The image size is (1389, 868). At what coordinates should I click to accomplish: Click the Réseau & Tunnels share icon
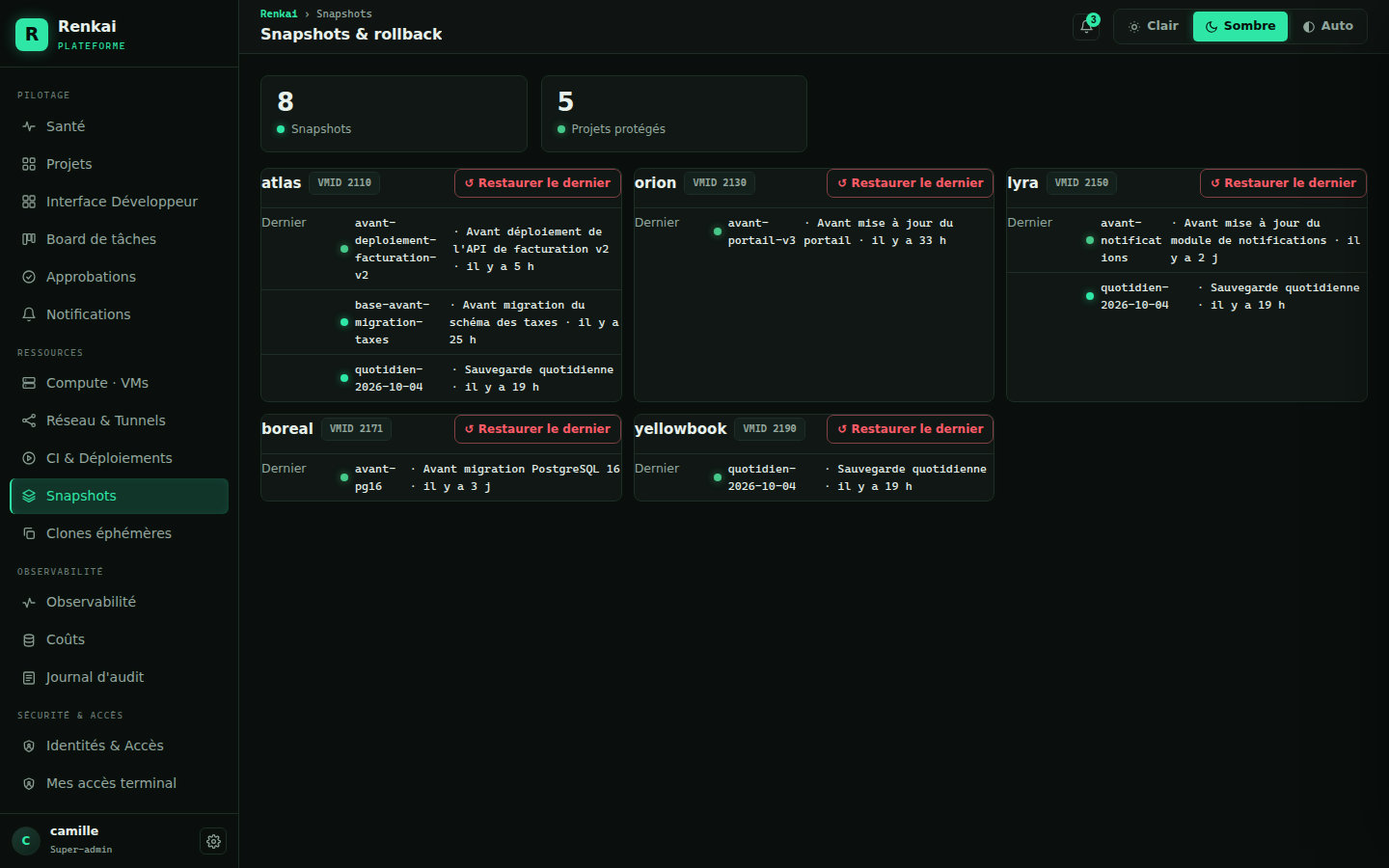[29, 420]
